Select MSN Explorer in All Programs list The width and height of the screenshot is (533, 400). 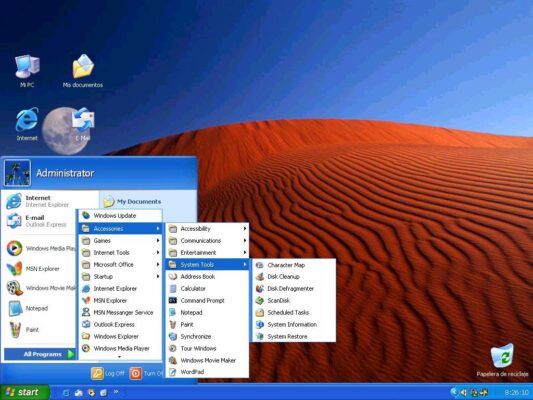click(x=120, y=300)
